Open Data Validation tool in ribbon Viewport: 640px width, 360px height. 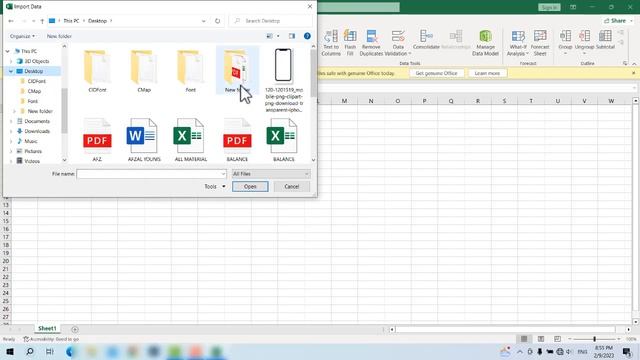tap(398, 42)
